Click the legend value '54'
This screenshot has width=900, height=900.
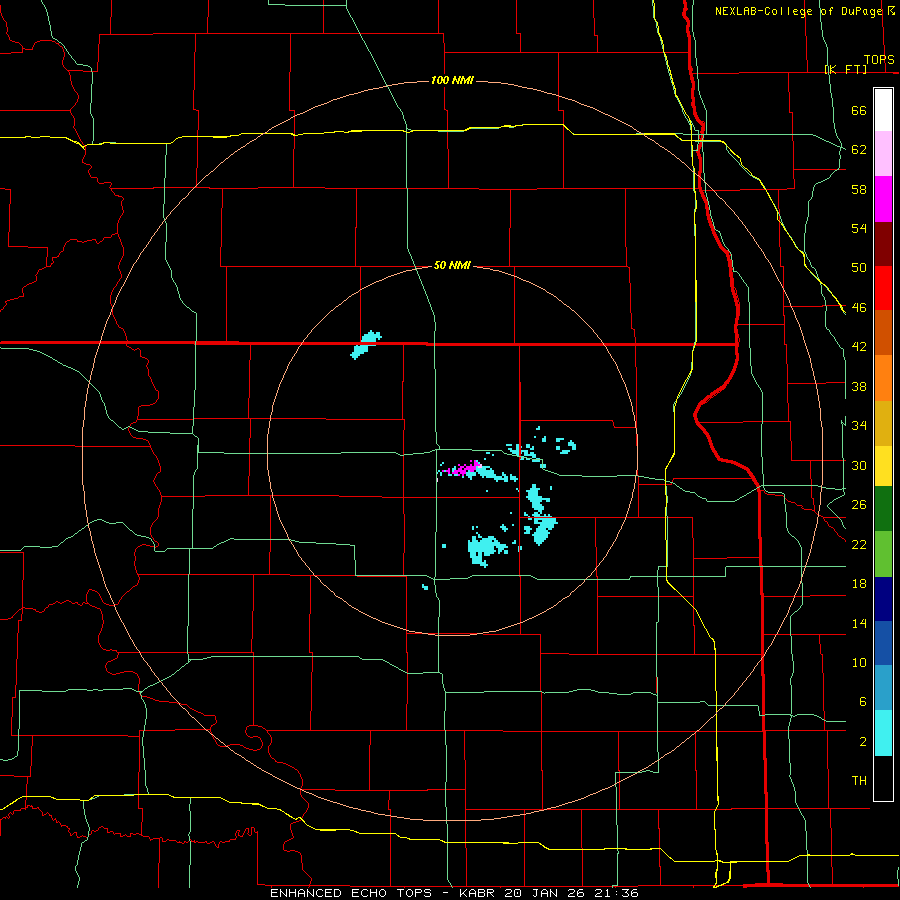(x=859, y=228)
